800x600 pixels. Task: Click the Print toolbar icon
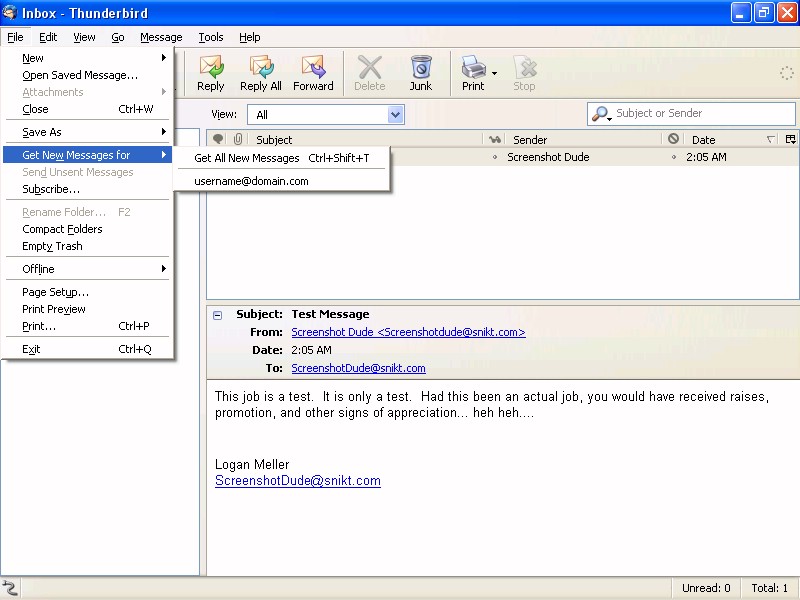click(x=473, y=73)
